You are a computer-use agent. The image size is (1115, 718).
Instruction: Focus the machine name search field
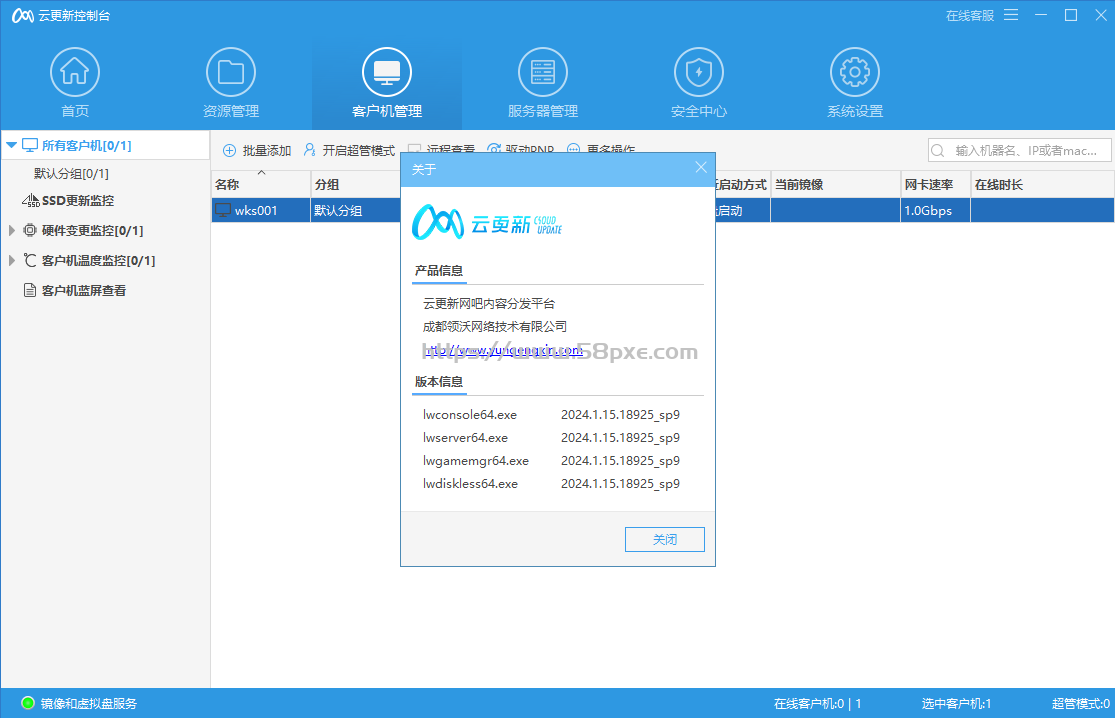click(x=1019, y=151)
